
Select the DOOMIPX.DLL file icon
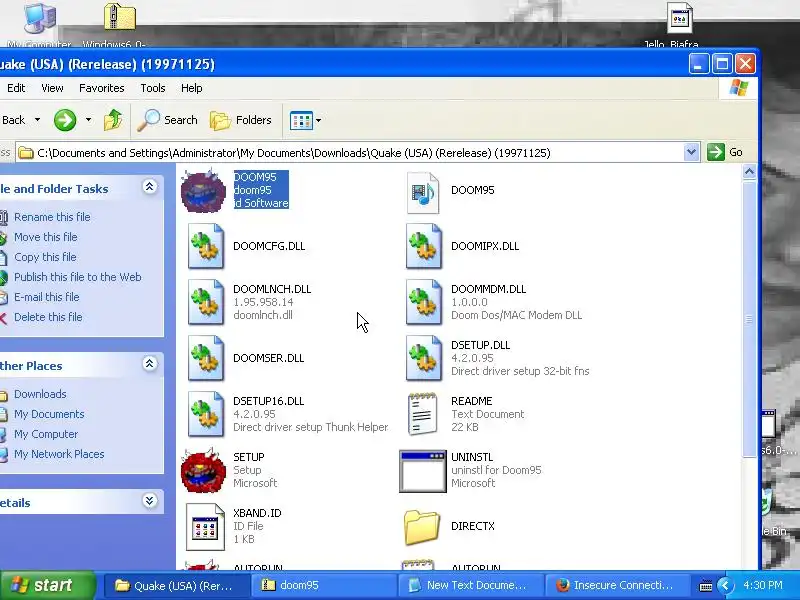pyautogui.click(x=423, y=246)
